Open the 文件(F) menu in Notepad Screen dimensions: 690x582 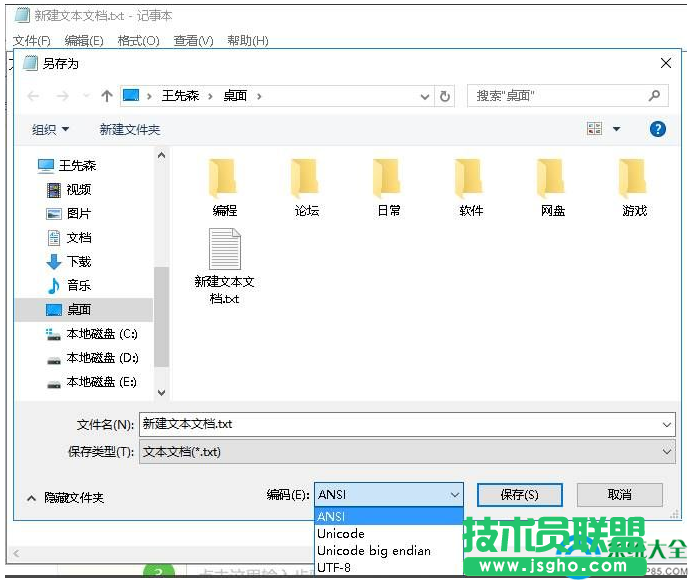[x=32, y=40]
